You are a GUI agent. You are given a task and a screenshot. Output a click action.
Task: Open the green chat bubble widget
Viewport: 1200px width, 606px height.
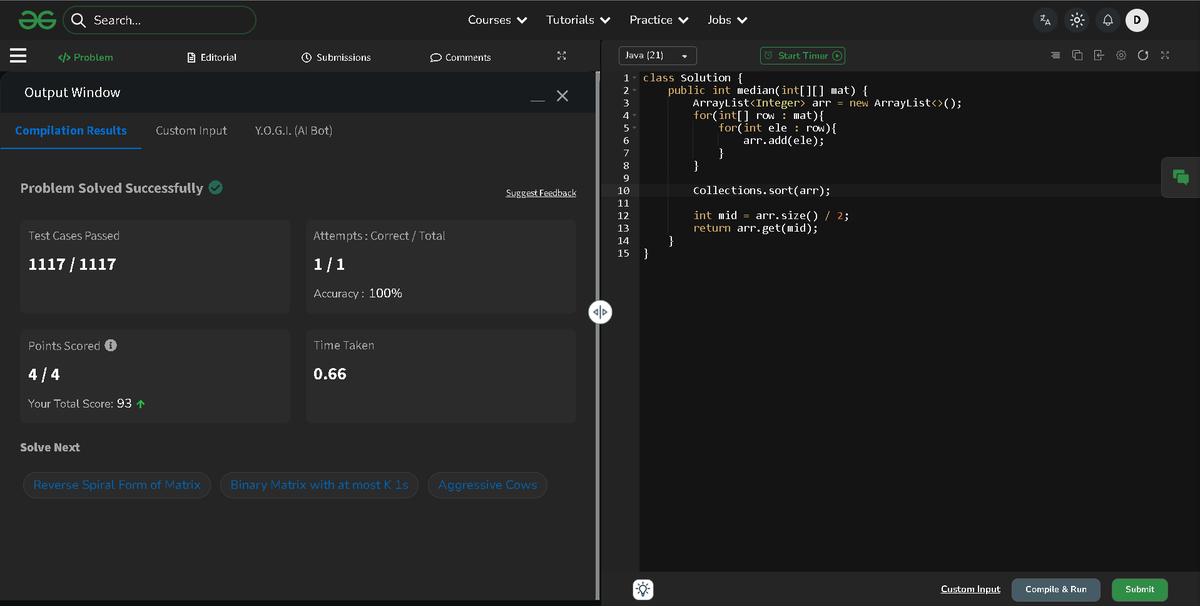point(1181,177)
